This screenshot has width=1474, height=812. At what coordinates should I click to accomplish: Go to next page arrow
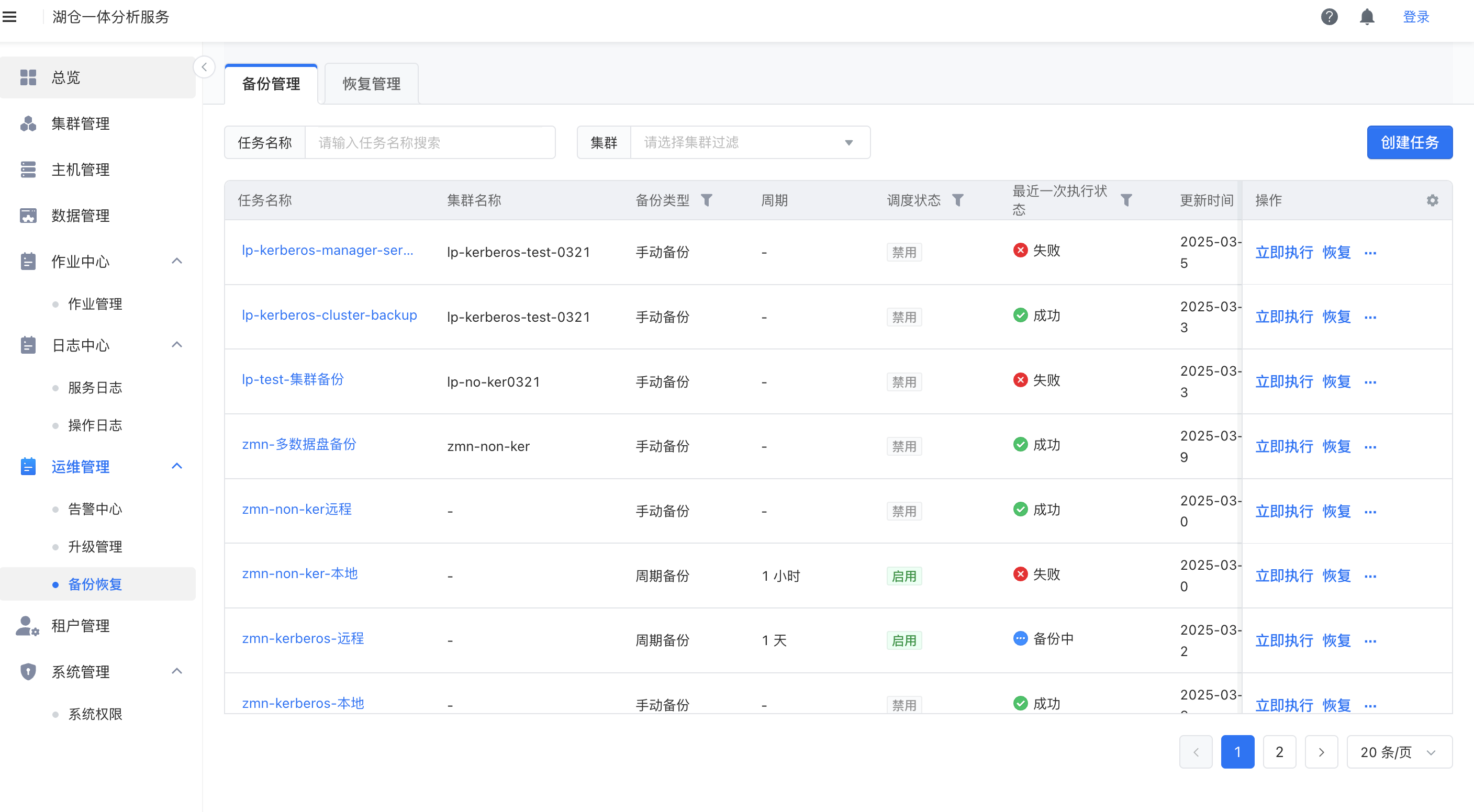(x=1321, y=752)
